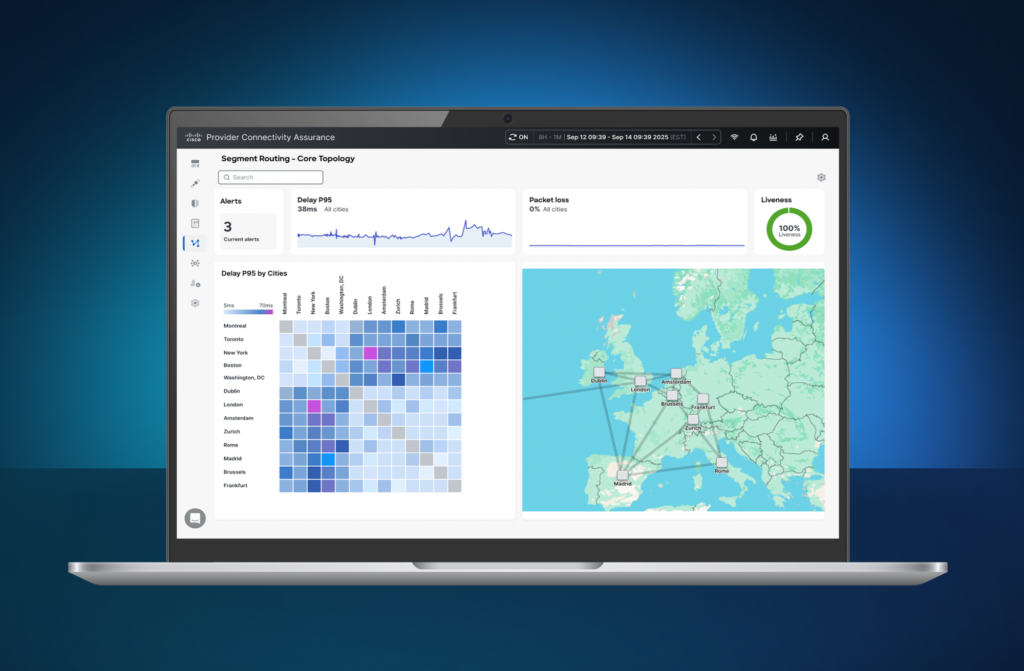1024x671 pixels.
Task: Click the chat support bubble at bottom left
Action: click(194, 518)
